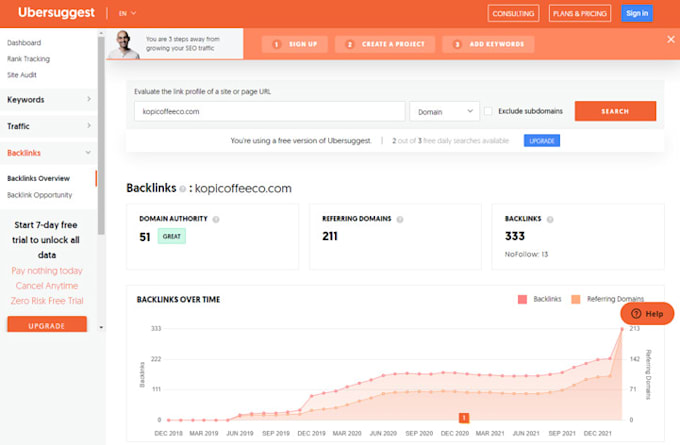
Task: Click the blue Upgrade button in the notice
Action: click(542, 141)
